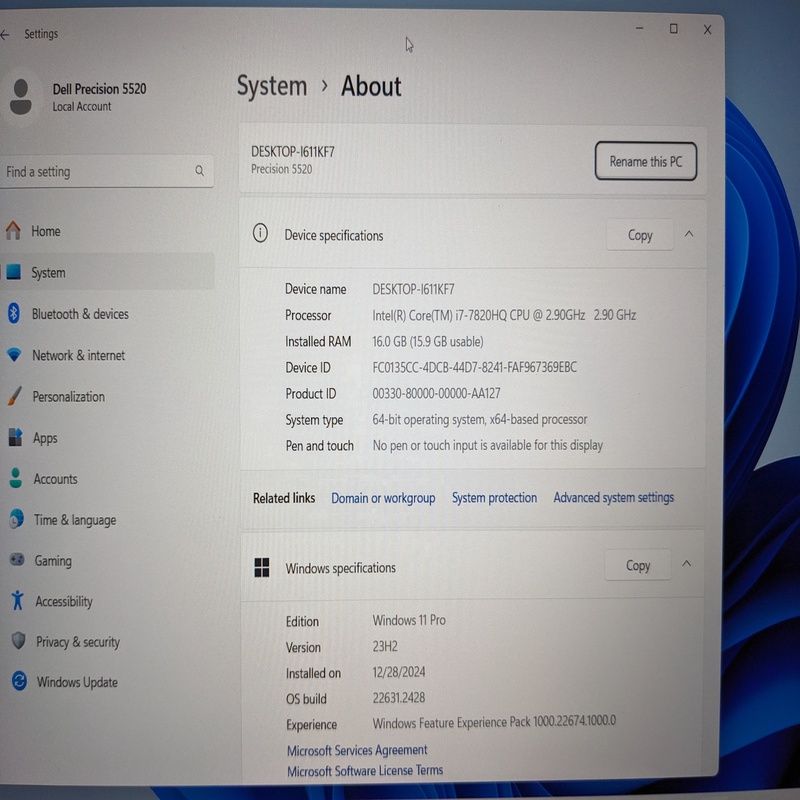The image size is (800, 800).
Task: Click the About page heading
Action: pos(371,86)
